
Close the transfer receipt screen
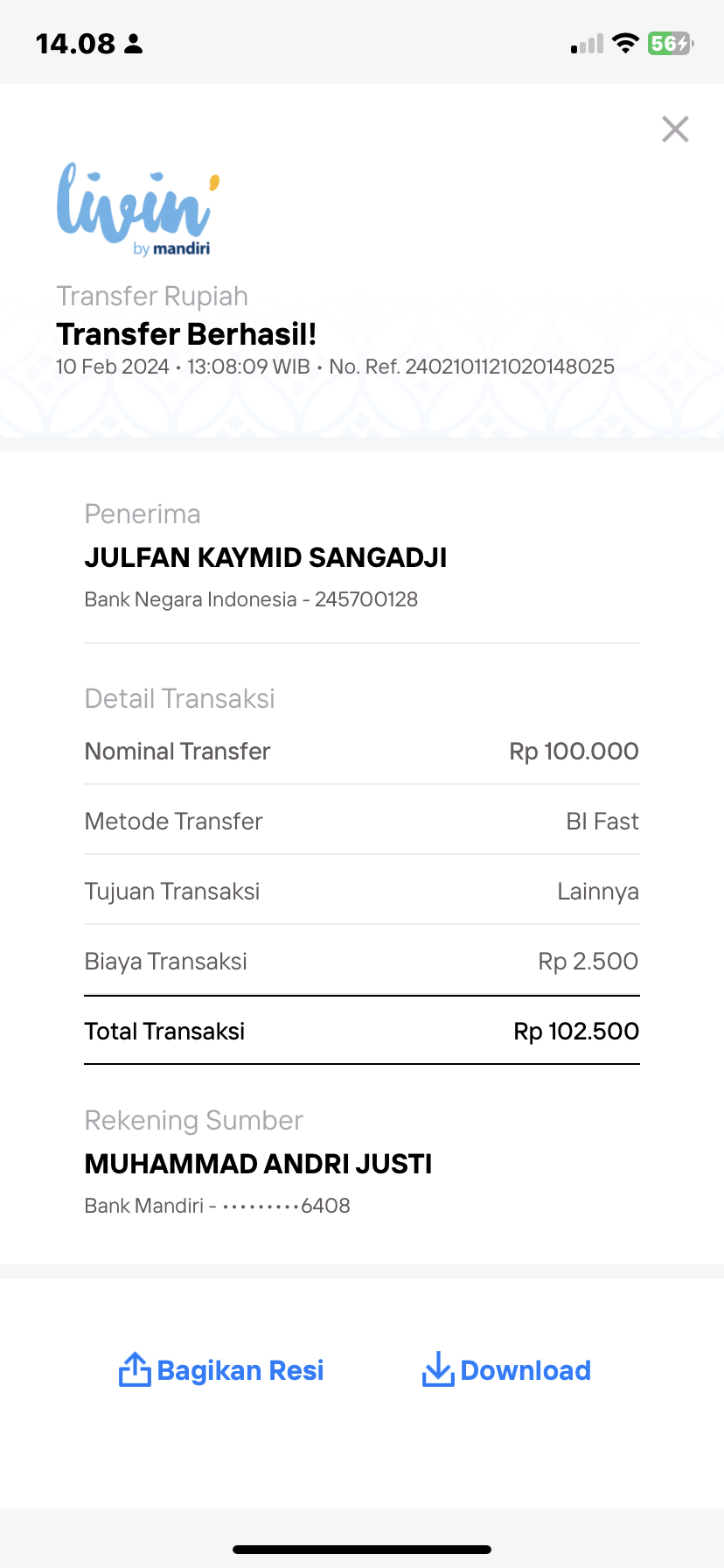pyautogui.click(x=675, y=129)
